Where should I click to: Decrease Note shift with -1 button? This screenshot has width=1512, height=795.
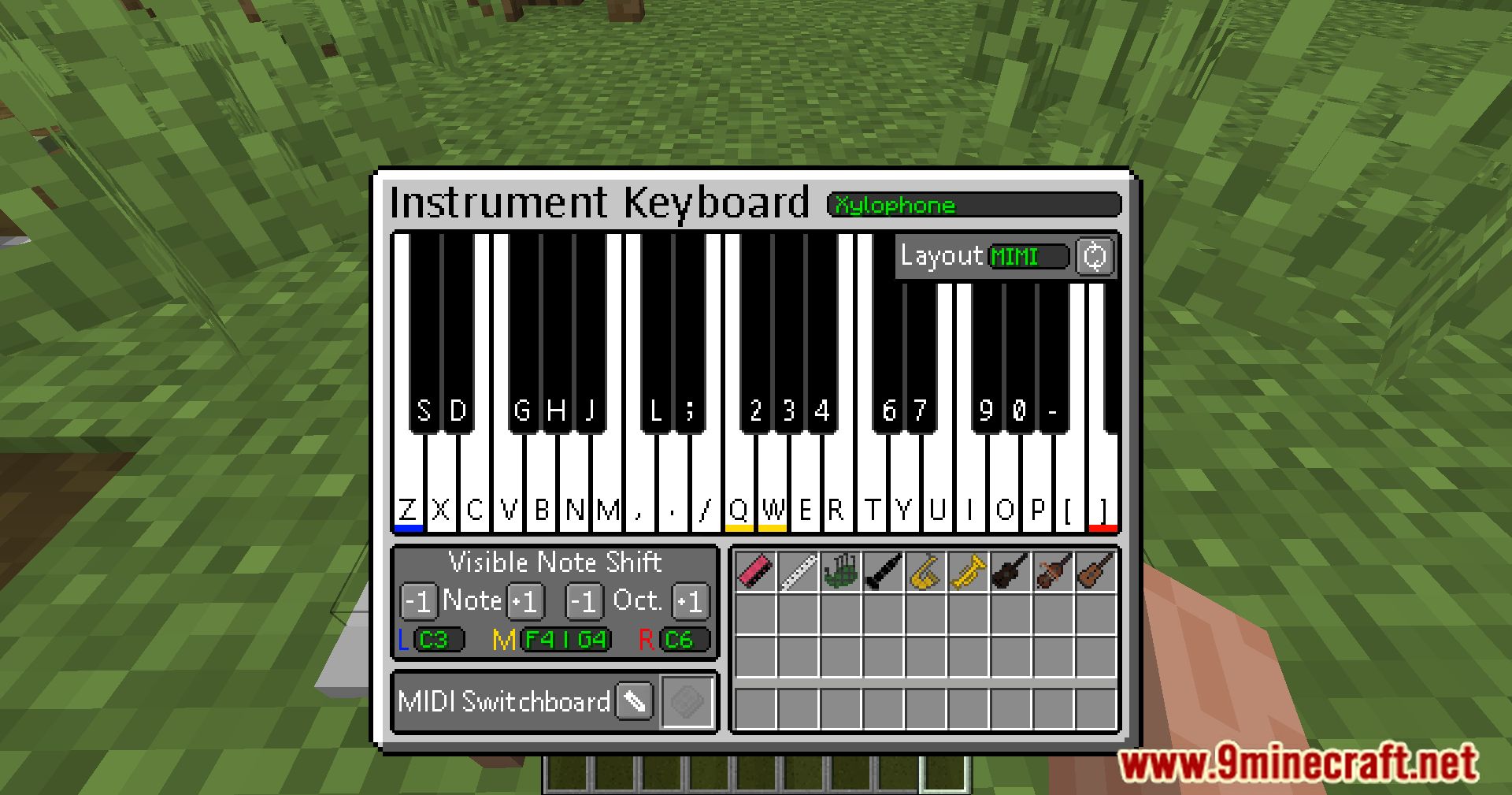coord(418,601)
